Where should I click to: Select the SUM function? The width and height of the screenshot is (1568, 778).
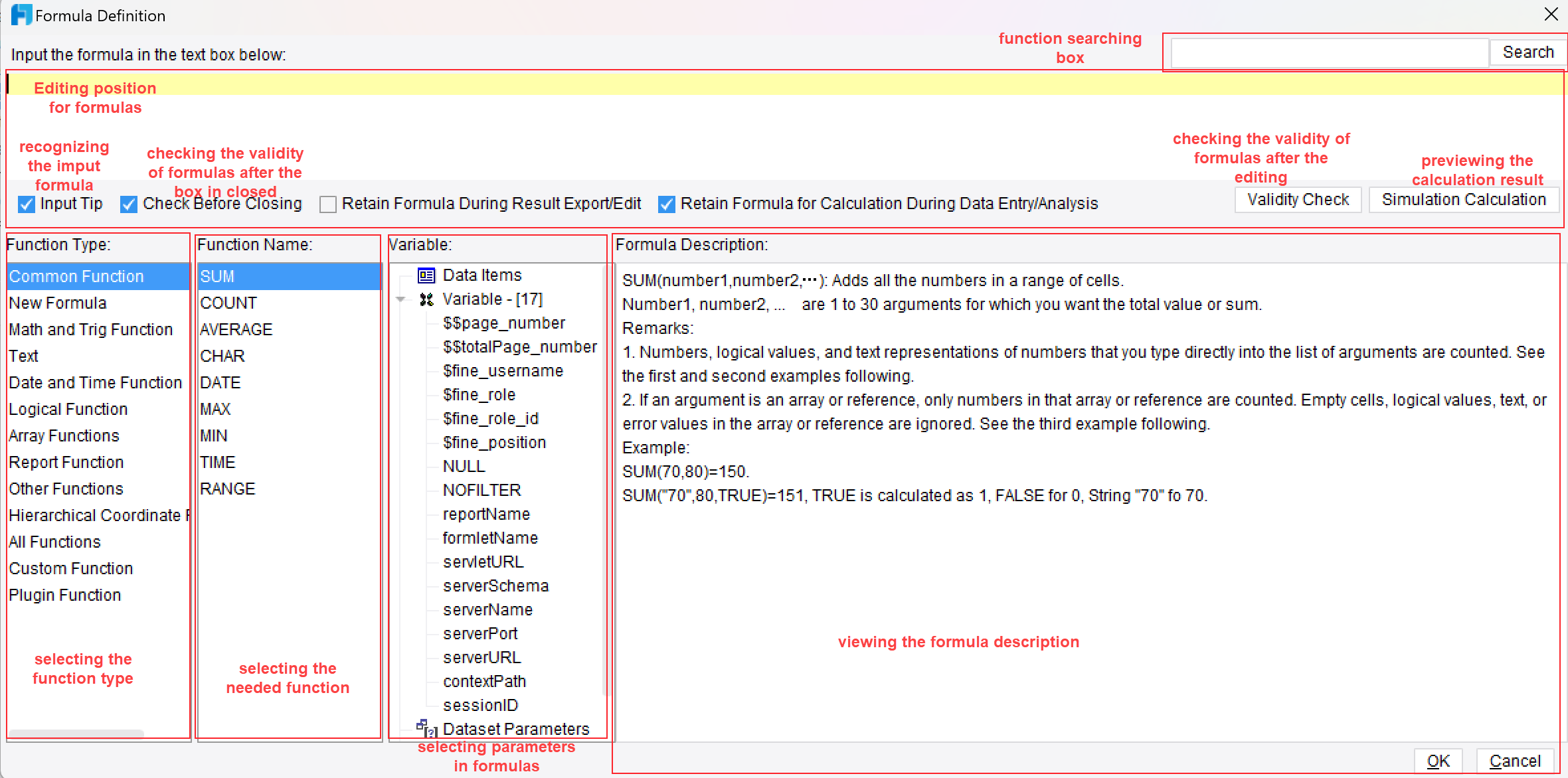pyautogui.click(x=289, y=276)
